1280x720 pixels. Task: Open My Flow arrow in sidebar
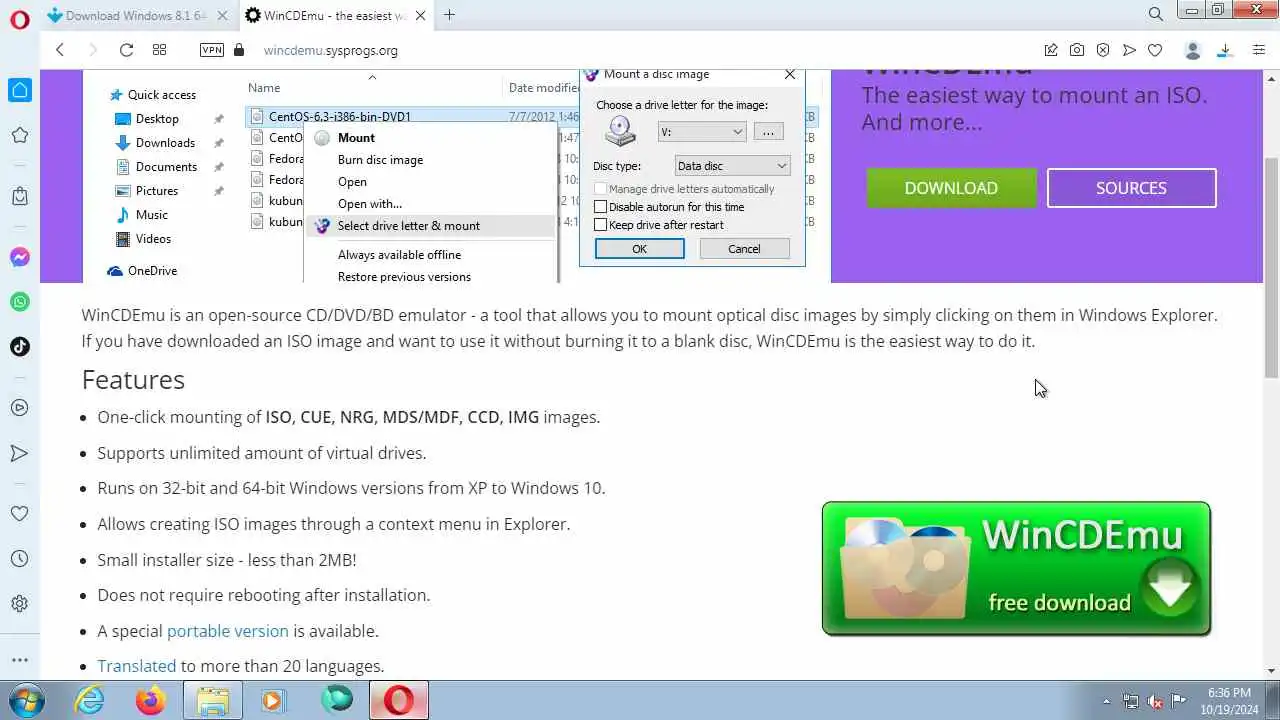[x=20, y=453]
